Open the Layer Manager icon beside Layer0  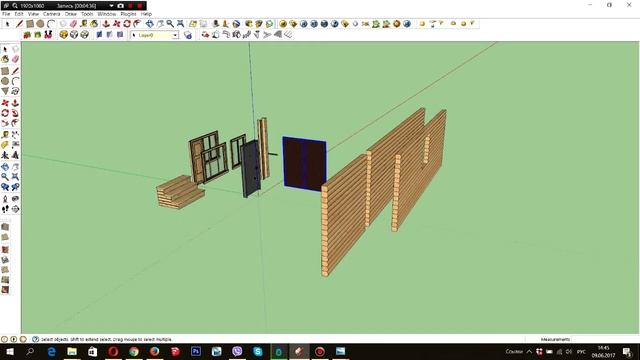[x=188, y=35]
